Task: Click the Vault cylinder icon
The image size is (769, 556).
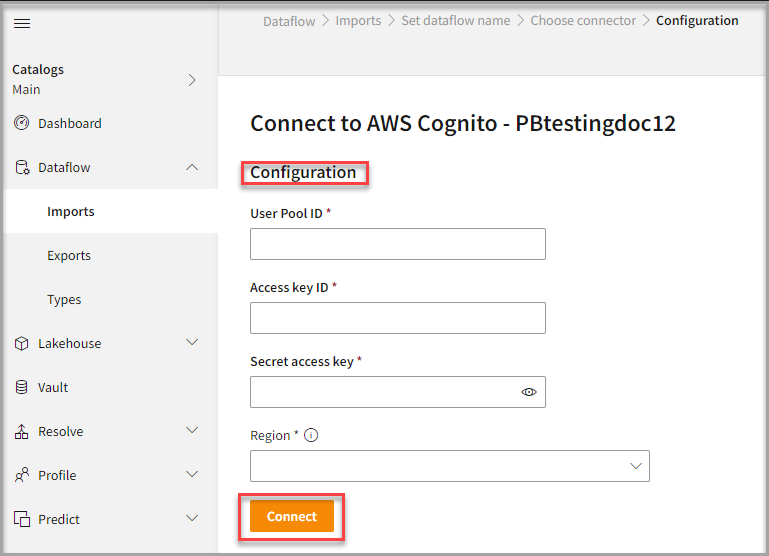Action: point(22,387)
